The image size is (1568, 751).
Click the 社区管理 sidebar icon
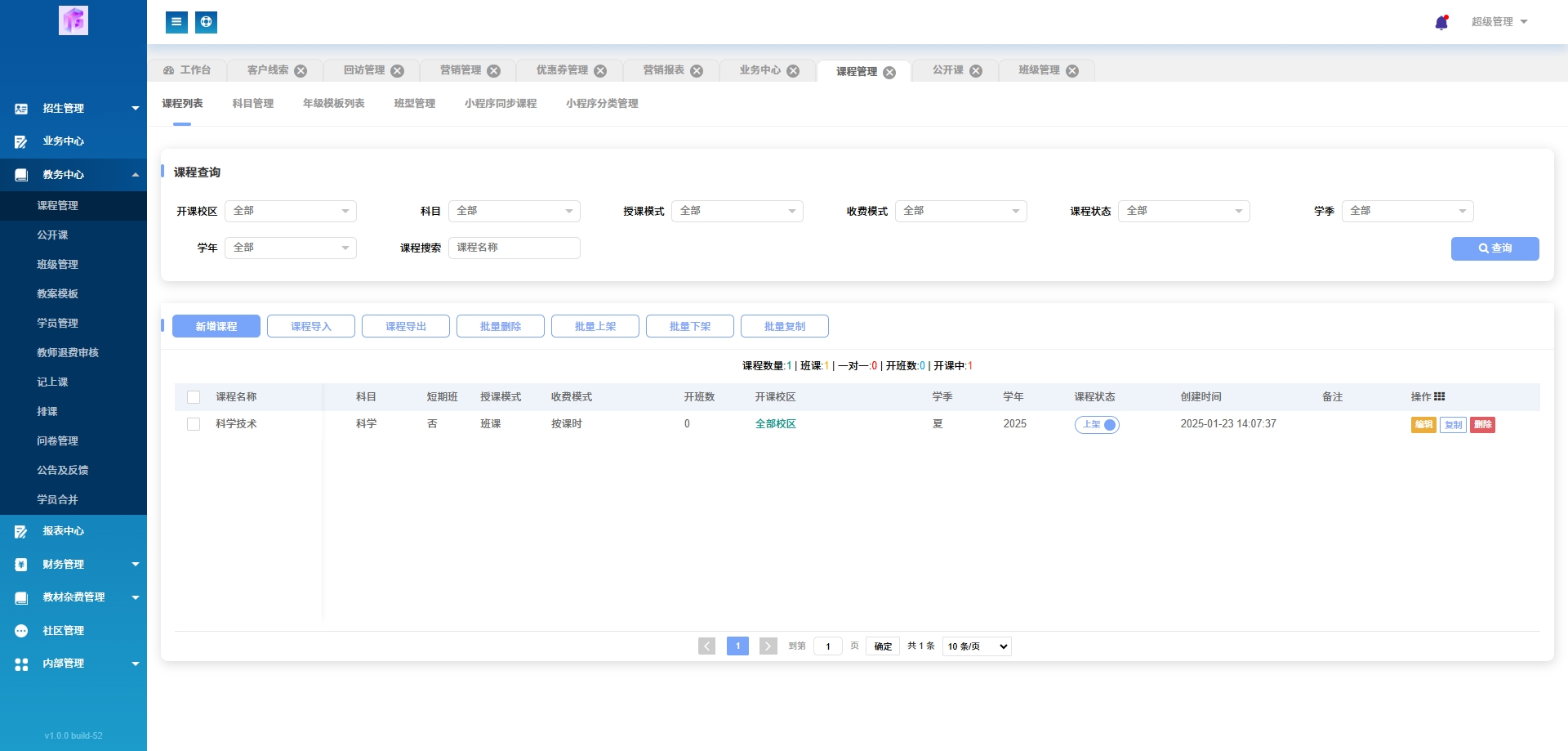coord(21,631)
